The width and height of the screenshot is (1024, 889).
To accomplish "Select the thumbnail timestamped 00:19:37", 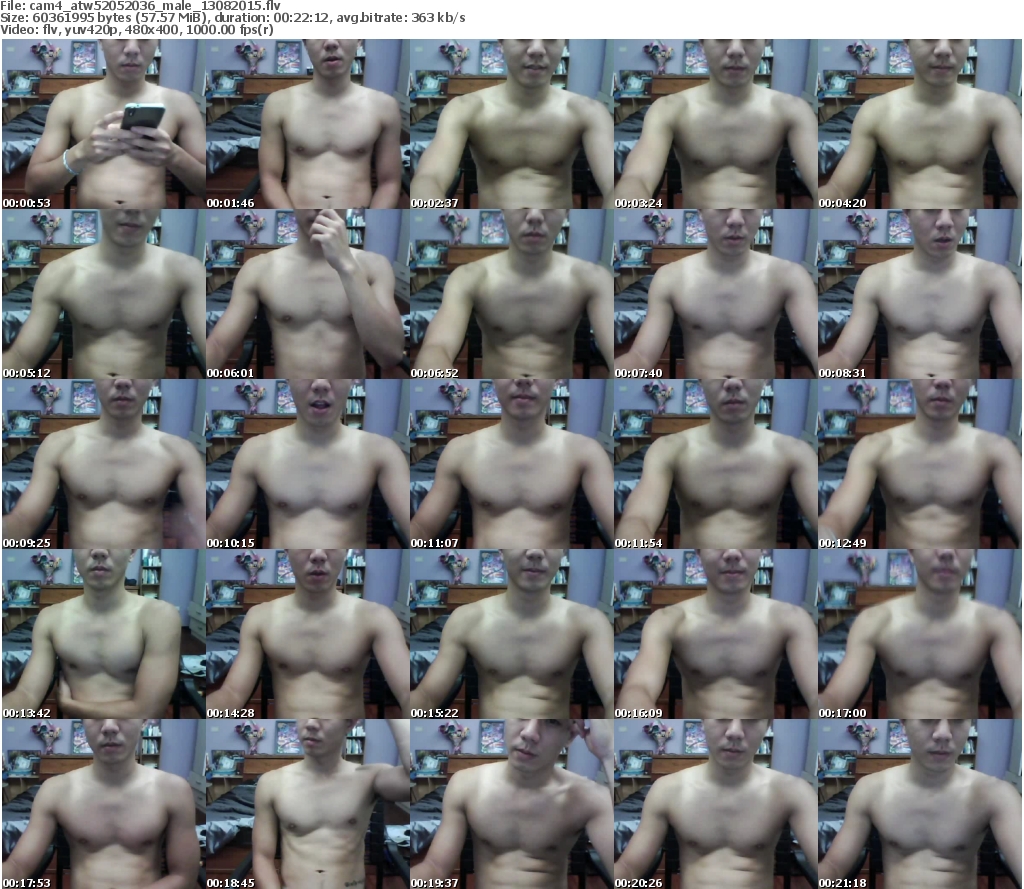I will click(511, 804).
